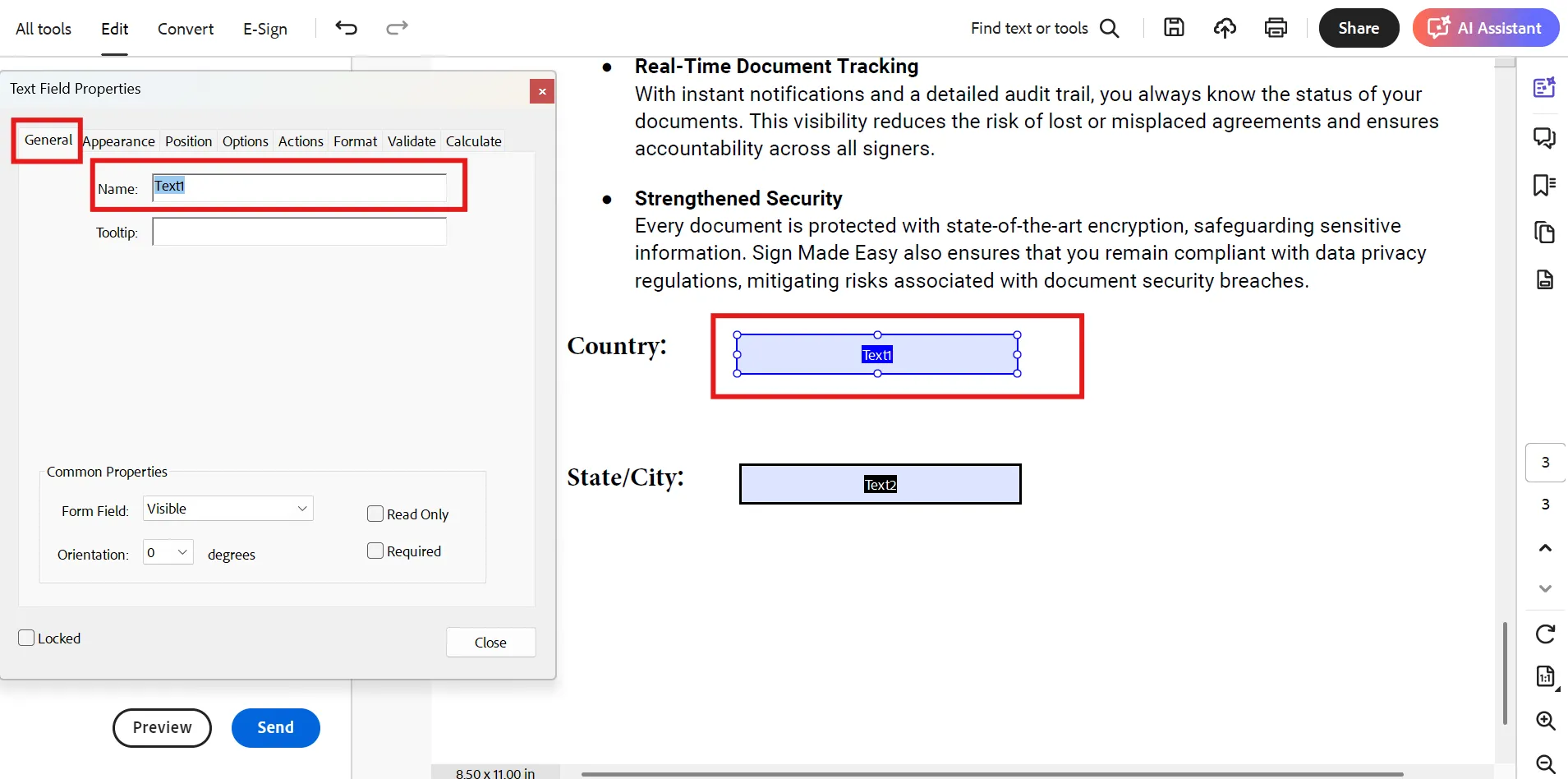Enable the Read Only checkbox
This screenshot has width=1568, height=779.
point(375,514)
